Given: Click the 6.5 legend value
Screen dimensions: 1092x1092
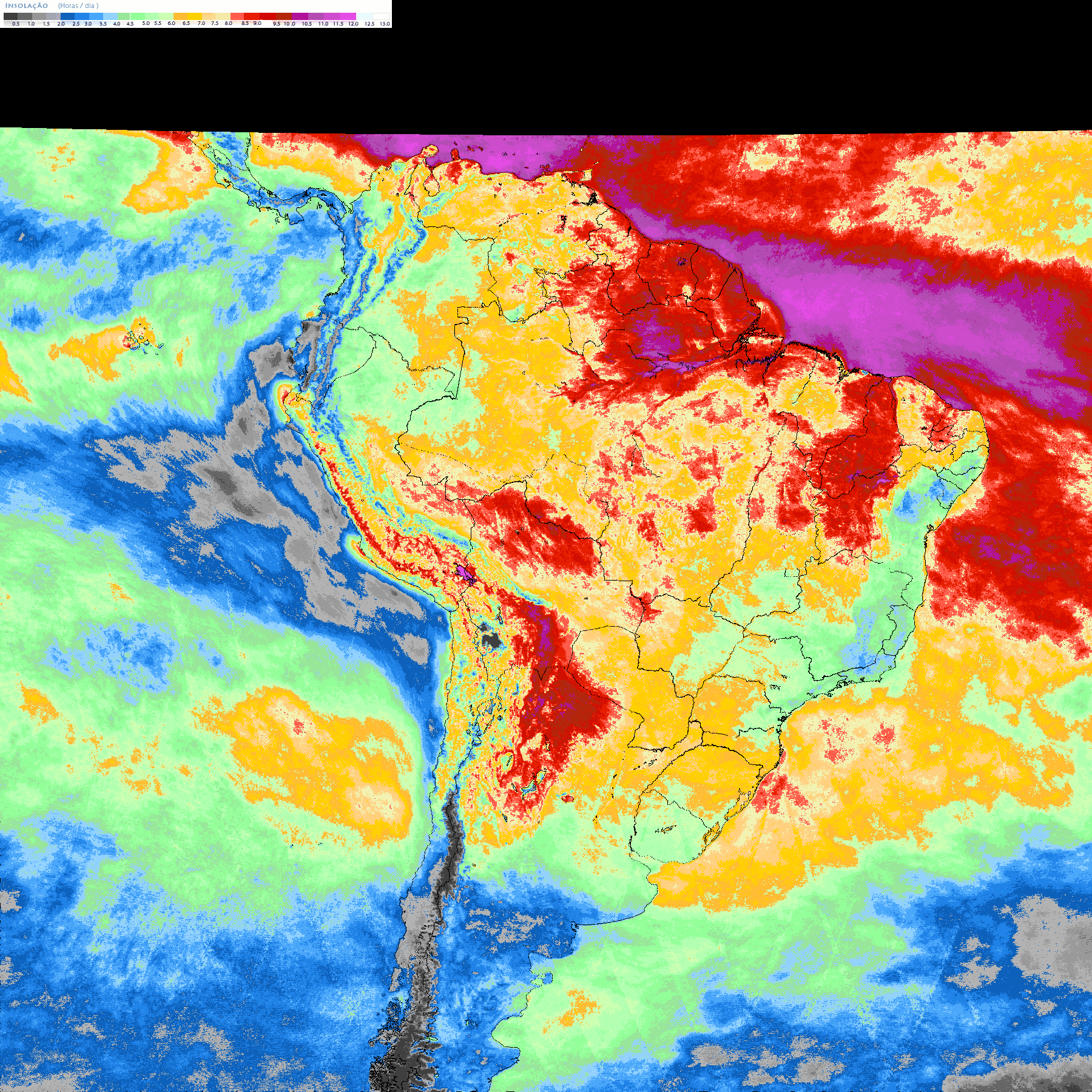Looking at the screenshot, I should pos(186,23).
